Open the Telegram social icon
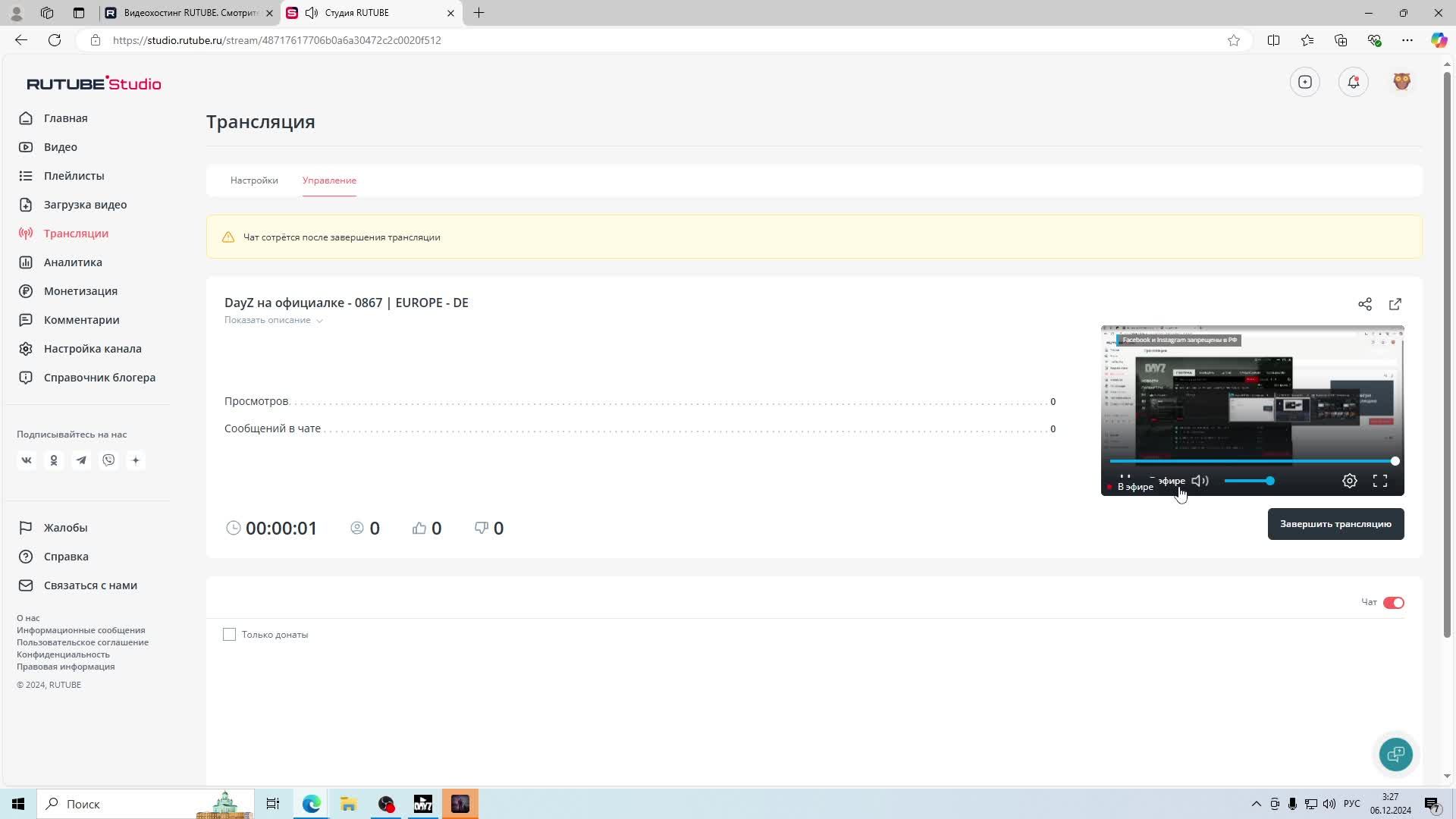The width and height of the screenshot is (1456, 819). point(81,460)
